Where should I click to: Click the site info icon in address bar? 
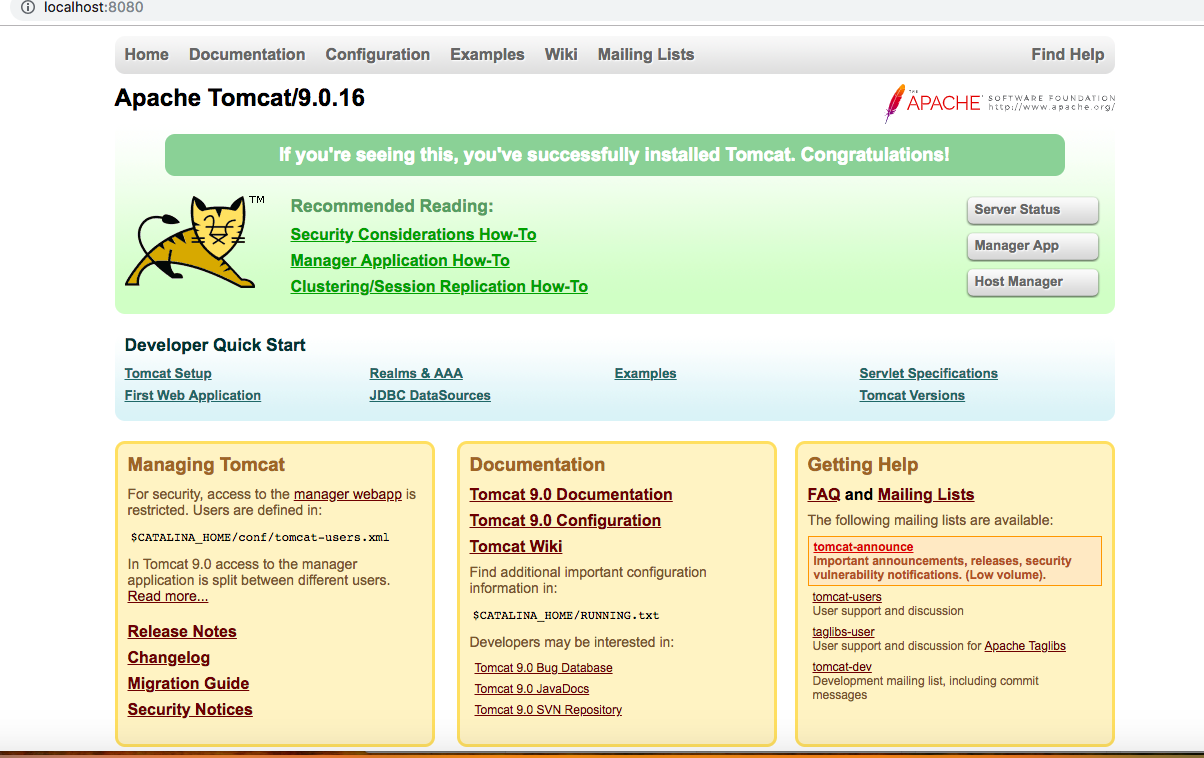28,8
